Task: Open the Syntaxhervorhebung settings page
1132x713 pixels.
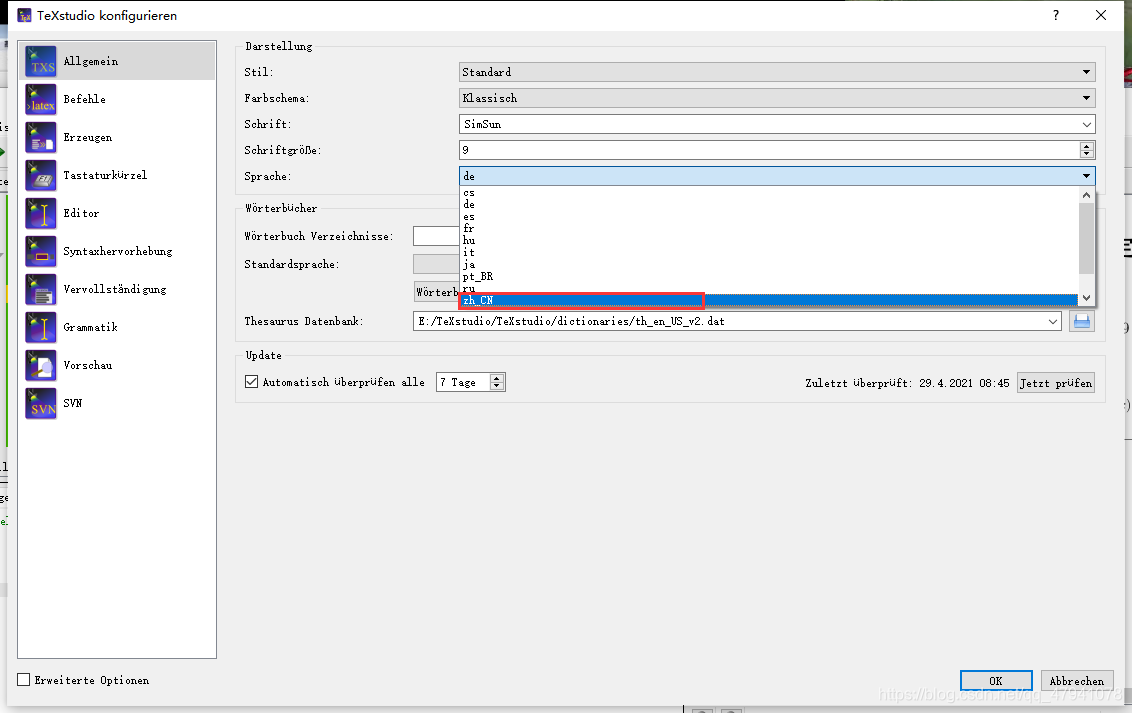Action: tap(118, 251)
